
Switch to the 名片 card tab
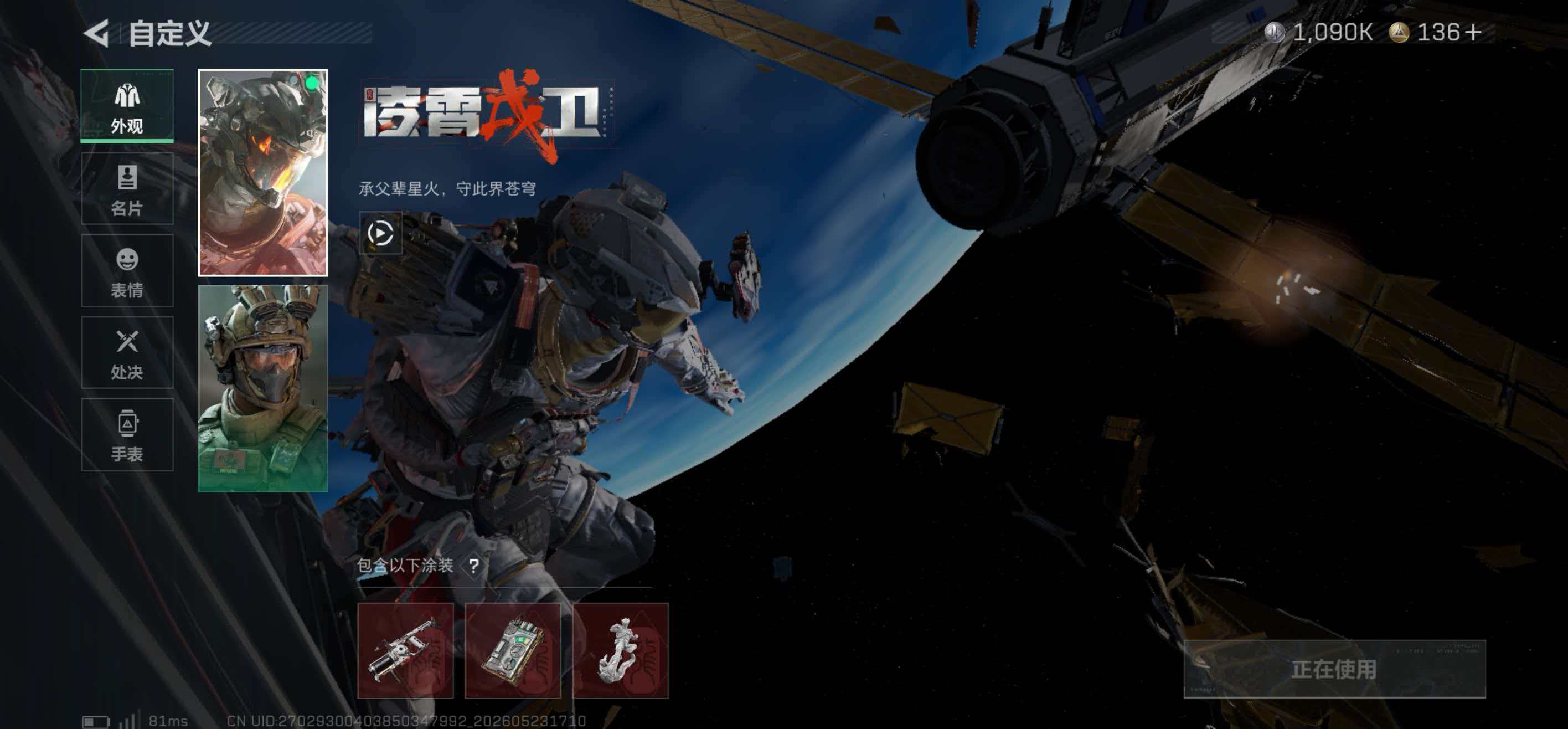[x=127, y=189]
